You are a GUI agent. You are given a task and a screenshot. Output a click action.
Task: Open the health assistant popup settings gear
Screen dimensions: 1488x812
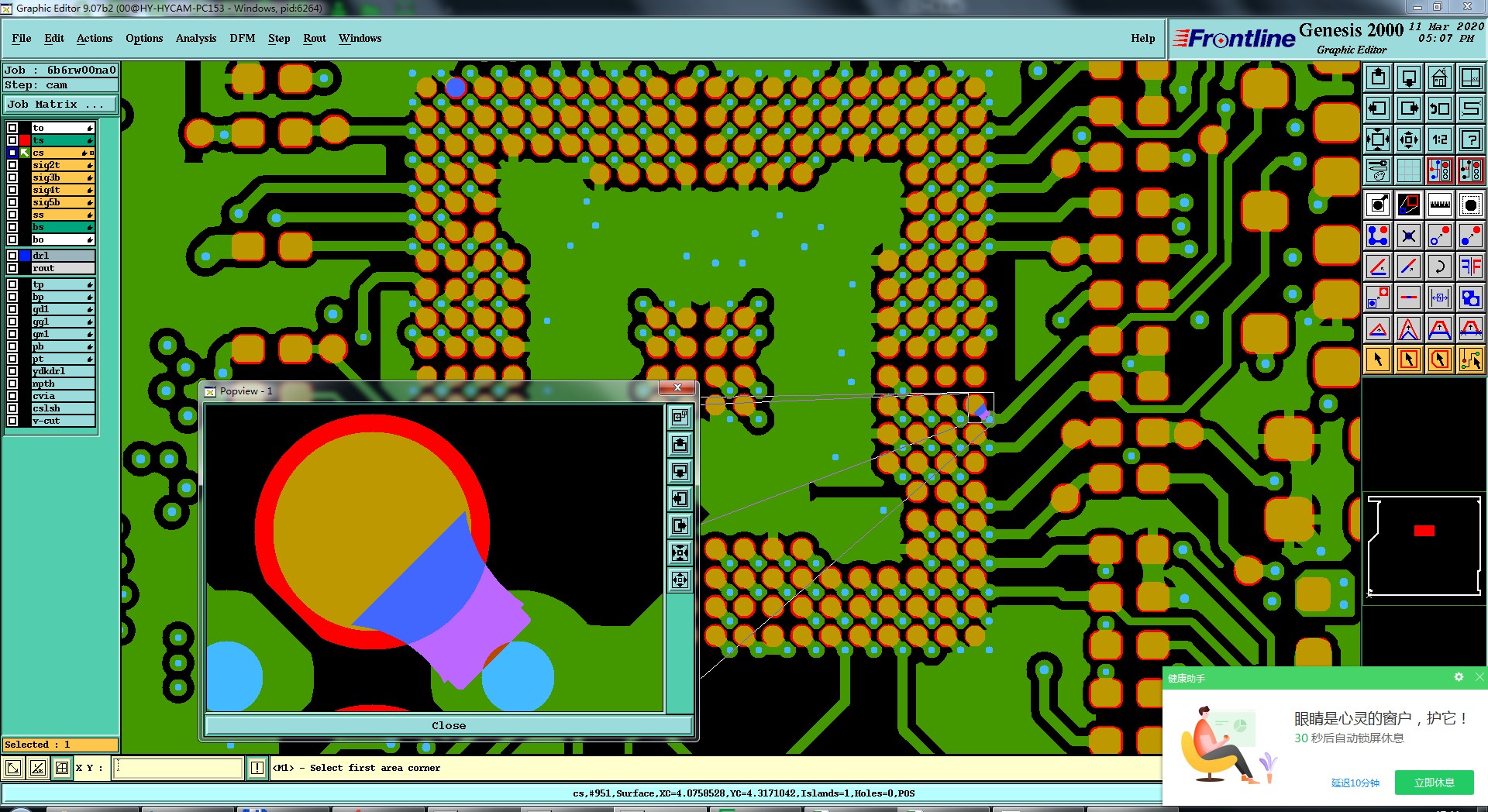click(x=1459, y=677)
